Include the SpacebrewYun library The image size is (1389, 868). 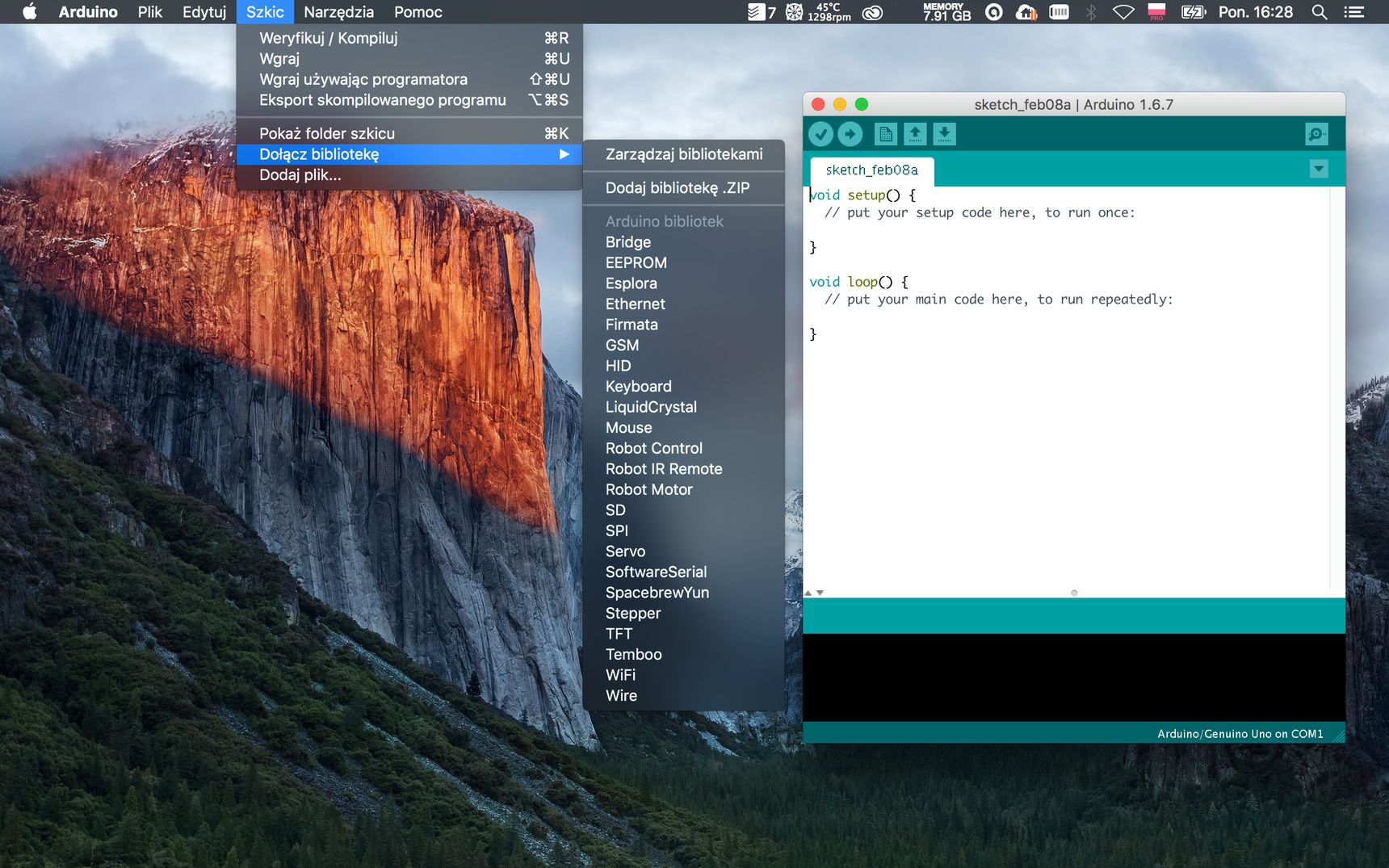click(684, 592)
